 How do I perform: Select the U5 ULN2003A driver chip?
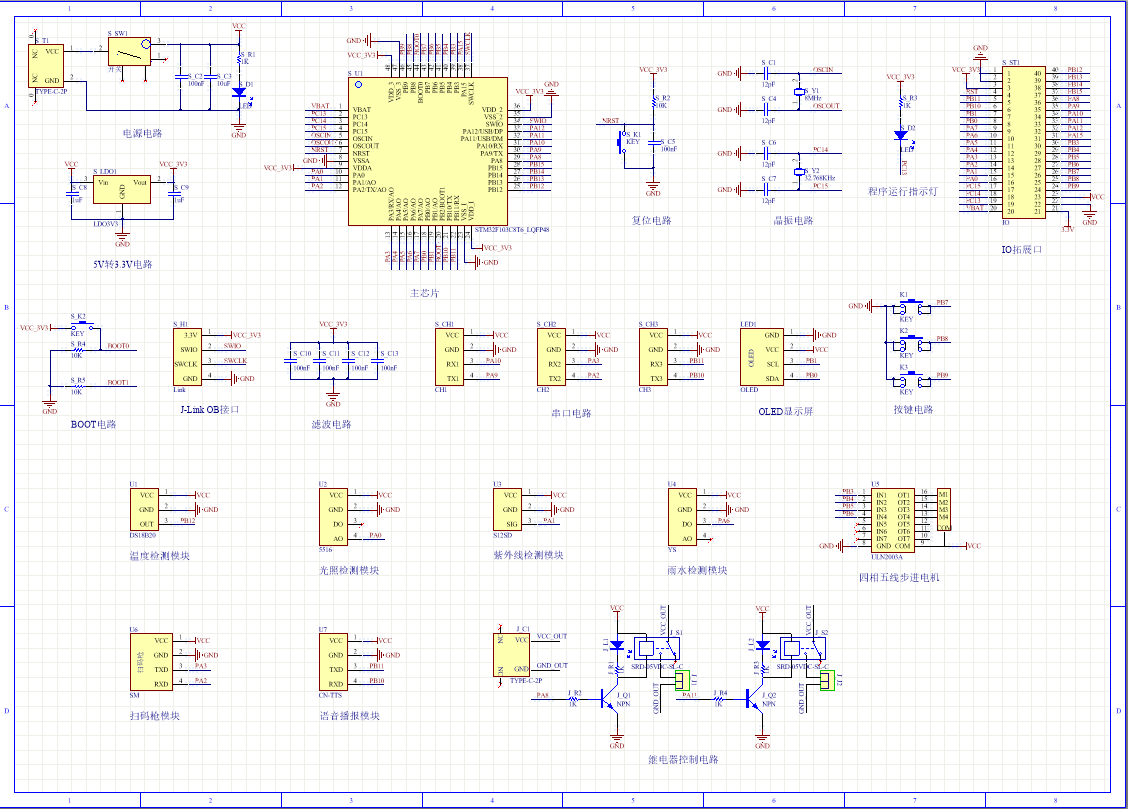pyautogui.click(x=893, y=521)
